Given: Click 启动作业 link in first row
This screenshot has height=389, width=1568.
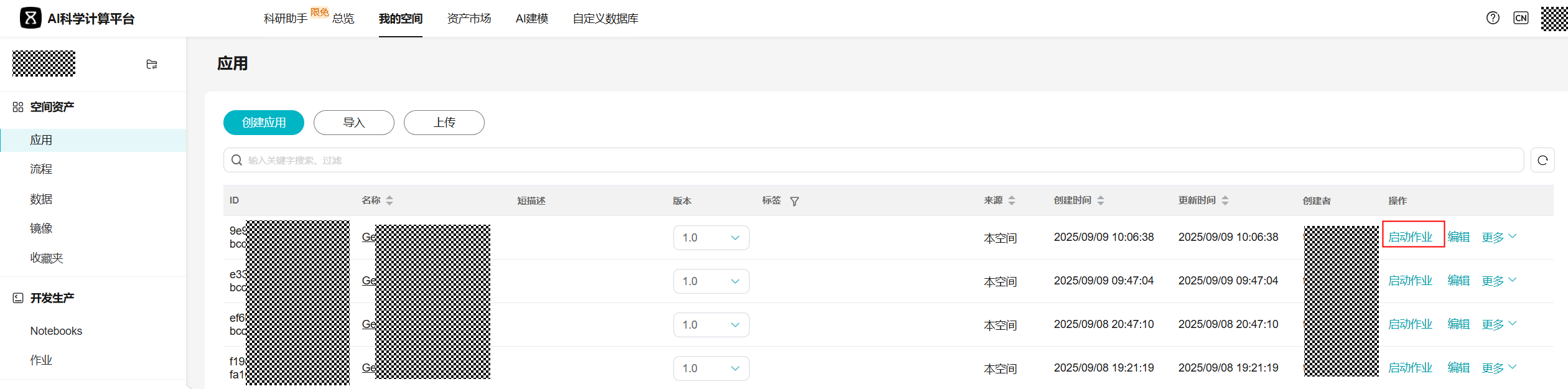Looking at the screenshot, I should coord(1411,237).
